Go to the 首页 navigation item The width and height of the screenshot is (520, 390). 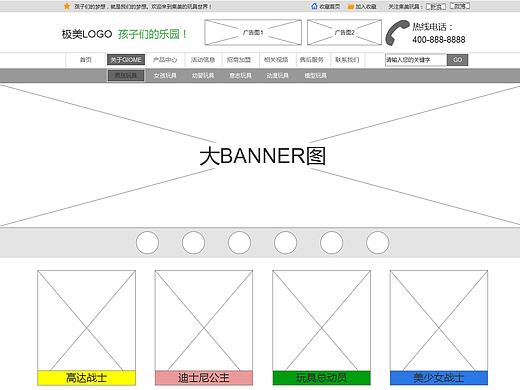pos(86,60)
